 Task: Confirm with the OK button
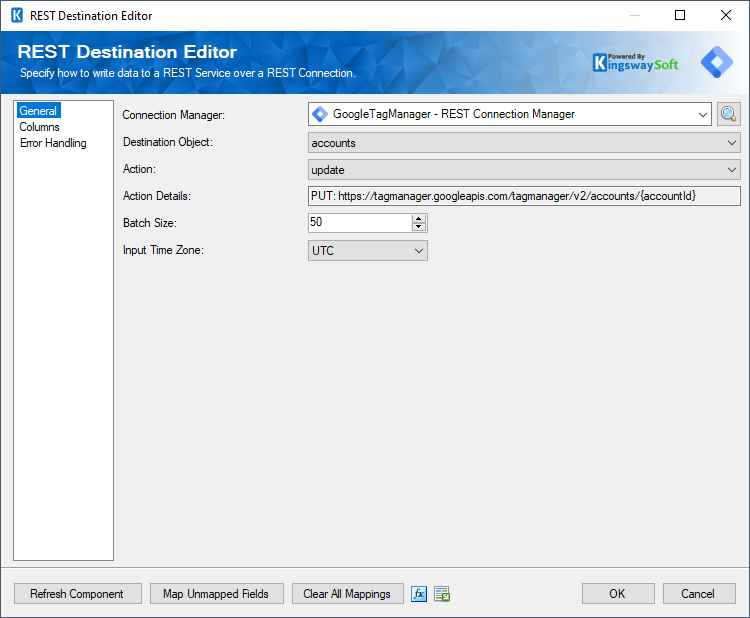click(x=618, y=594)
